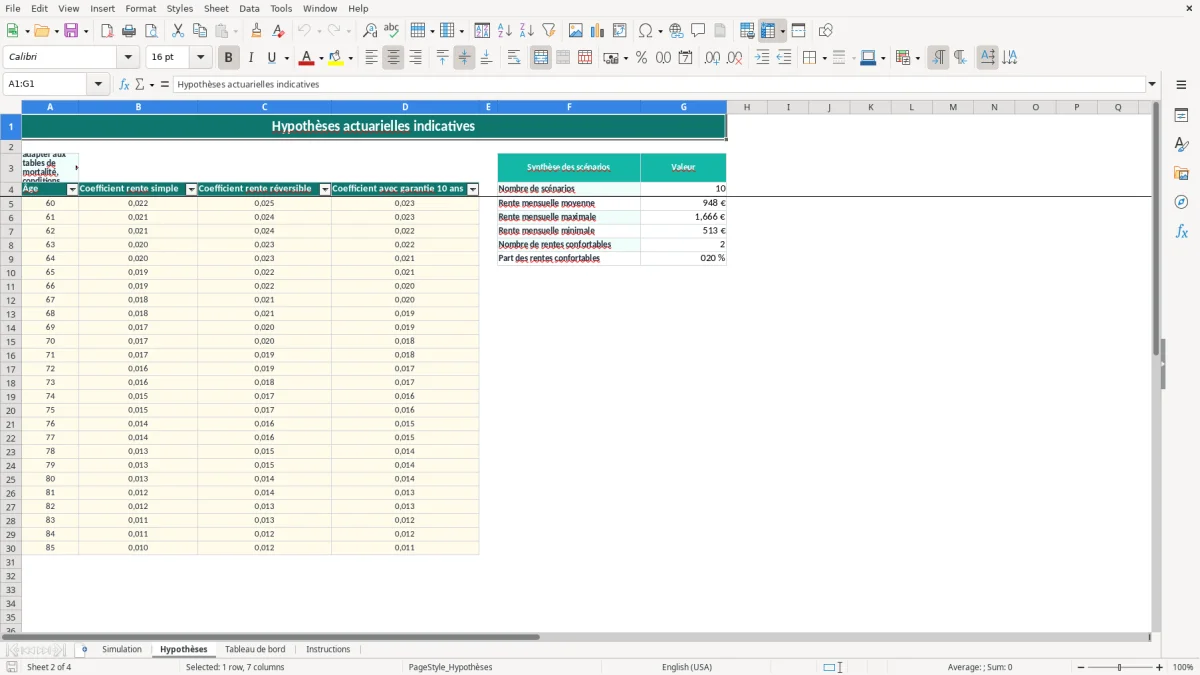Cut the selected cells
This screenshot has width=1200, height=675.
[178, 31]
